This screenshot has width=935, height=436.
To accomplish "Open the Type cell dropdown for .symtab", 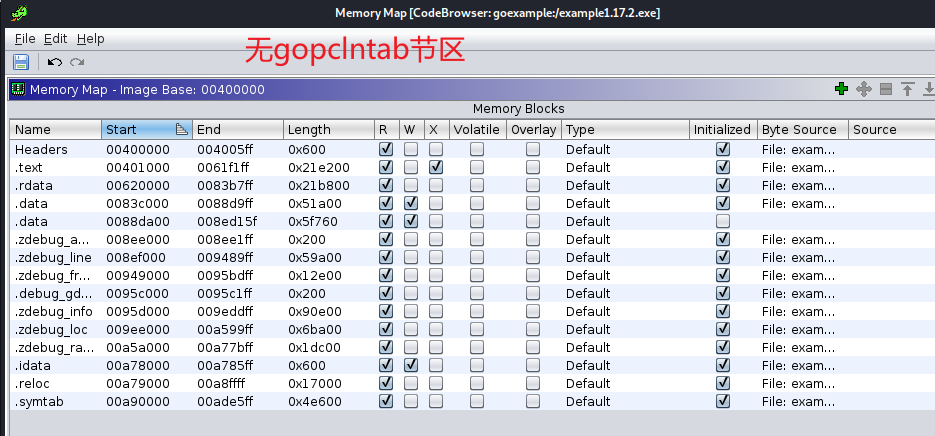I will coord(624,401).
